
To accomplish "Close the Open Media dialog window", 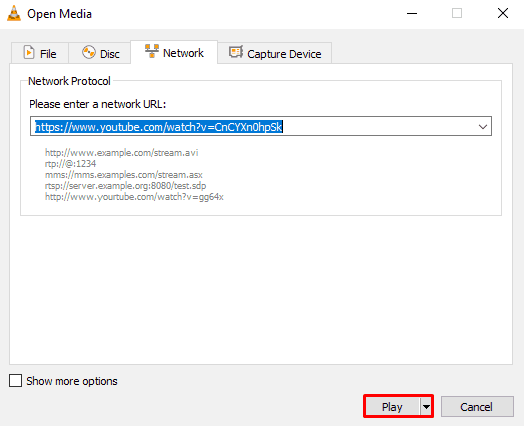I will point(503,14).
